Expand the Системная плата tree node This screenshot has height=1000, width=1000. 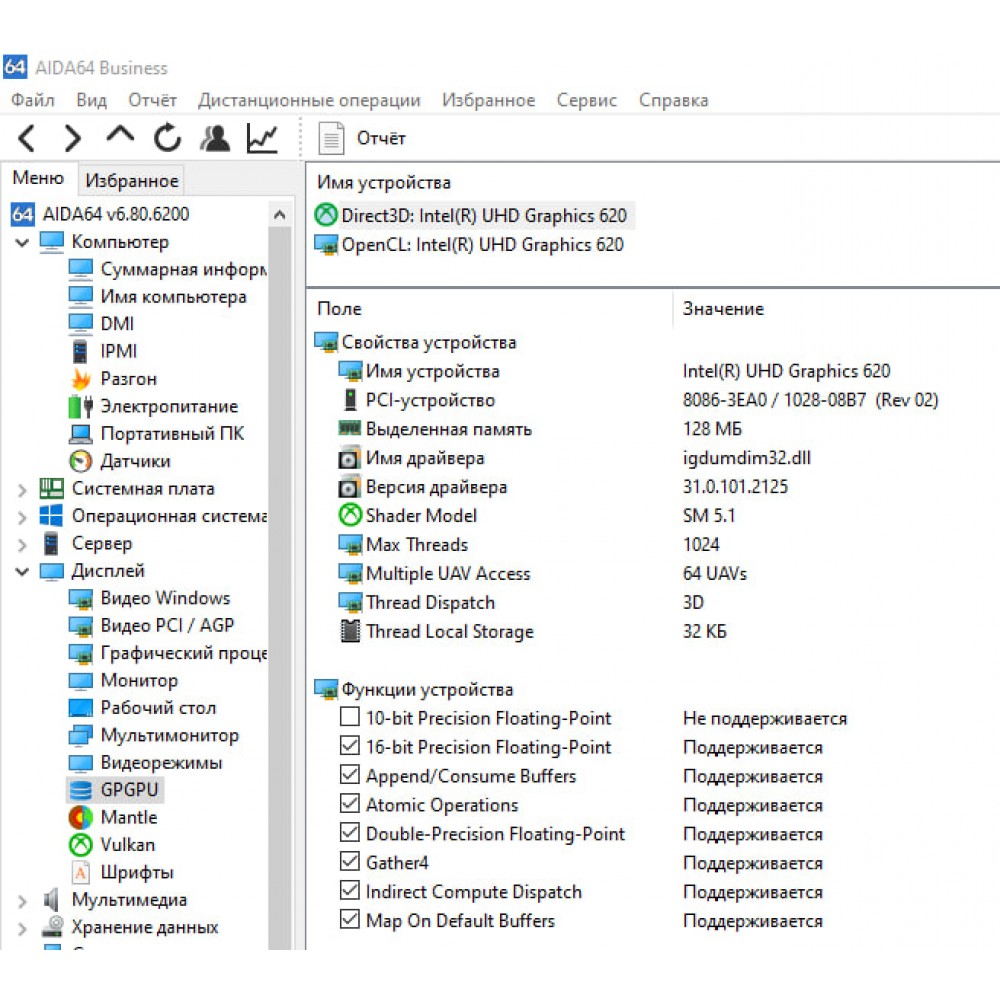click(22, 490)
